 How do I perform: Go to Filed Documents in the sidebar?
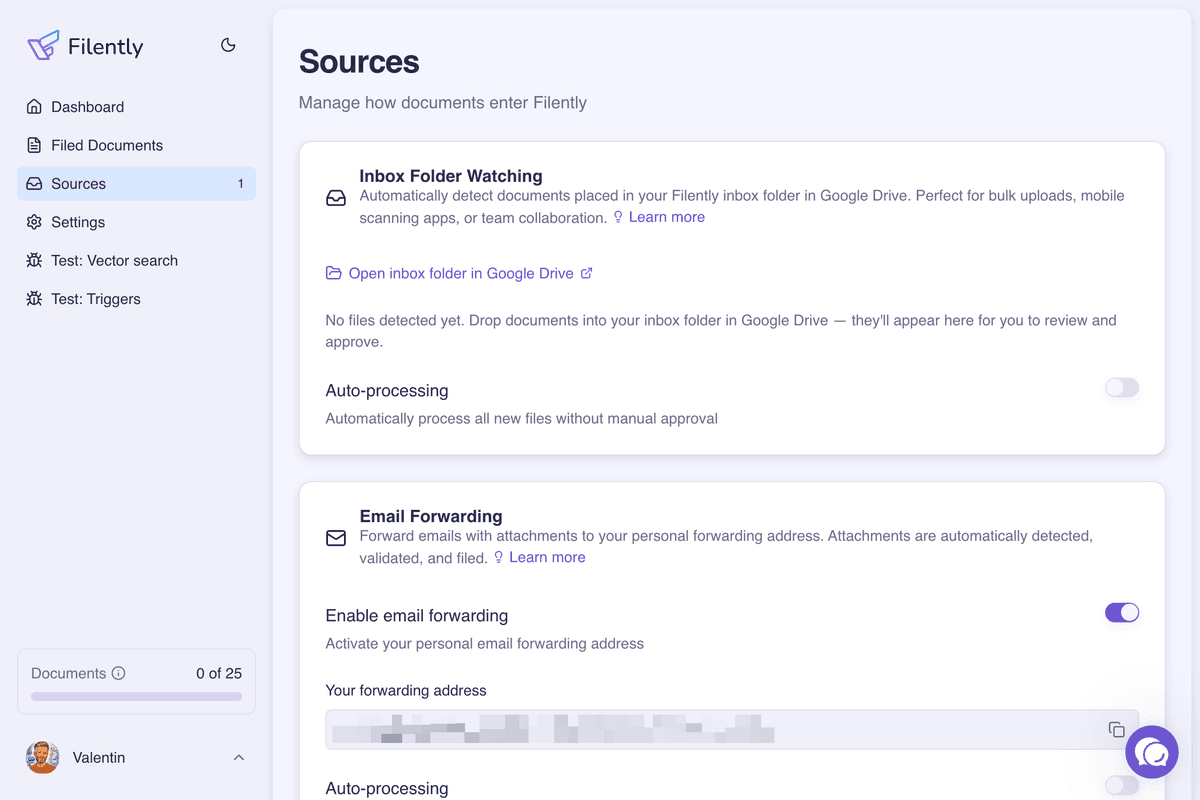click(106, 145)
